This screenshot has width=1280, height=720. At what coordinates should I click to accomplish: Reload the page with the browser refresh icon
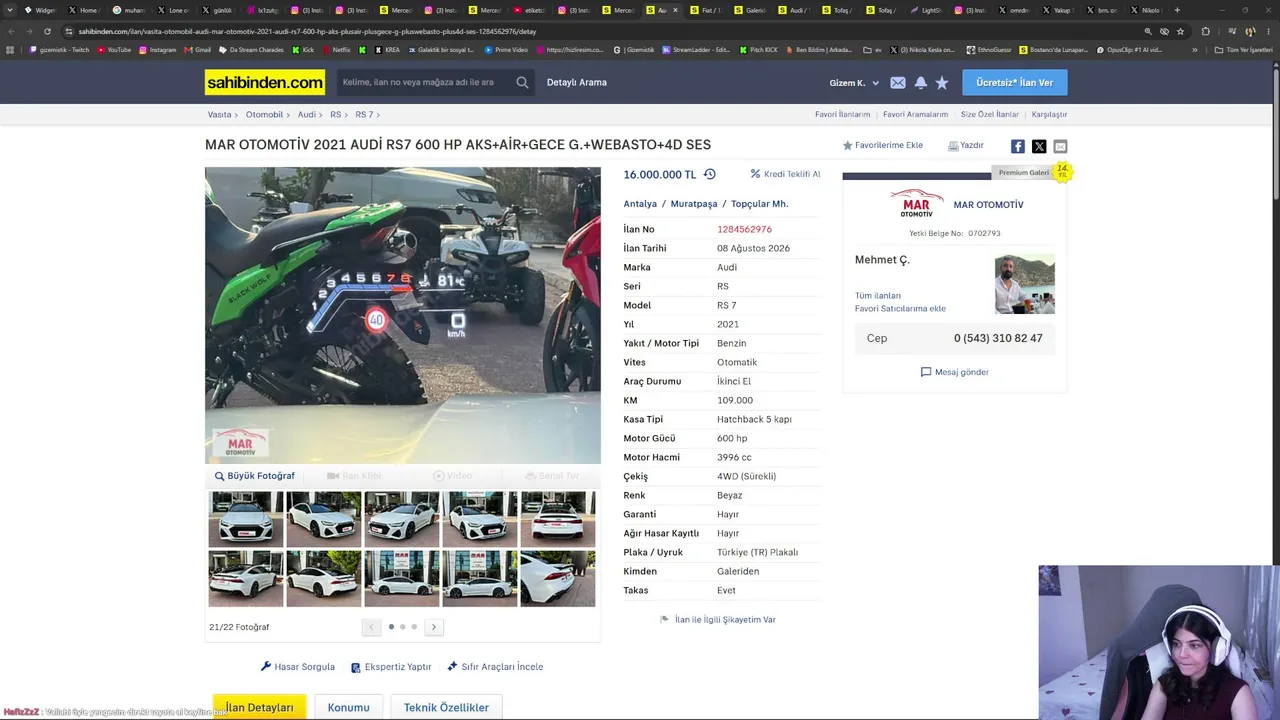(x=46, y=31)
